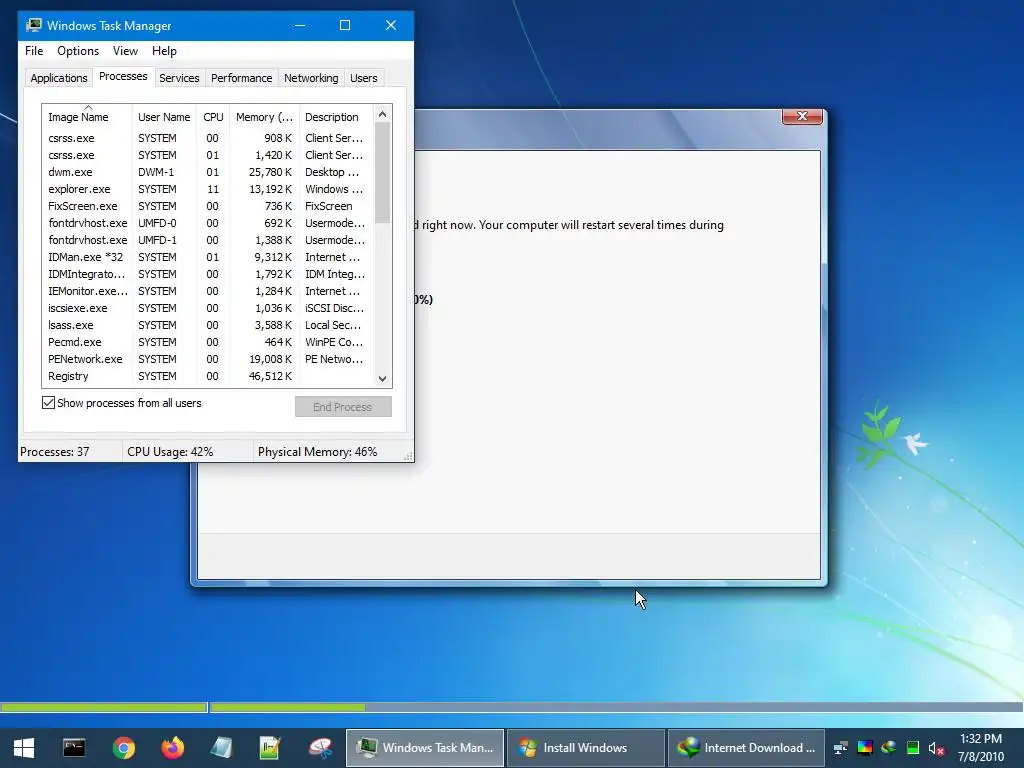This screenshot has width=1024, height=768.
Task: Select the lsass.exe process row
Action: (208, 325)
